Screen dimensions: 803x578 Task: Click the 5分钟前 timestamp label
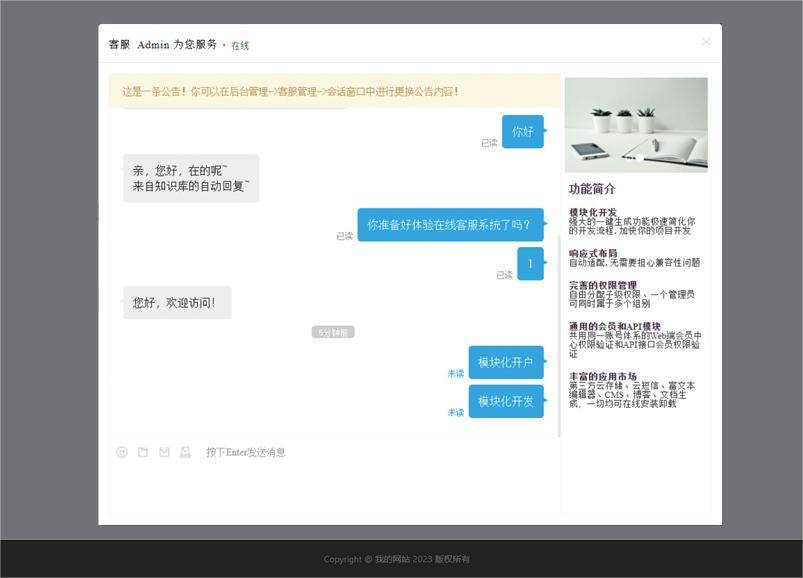tap(331, 331)
